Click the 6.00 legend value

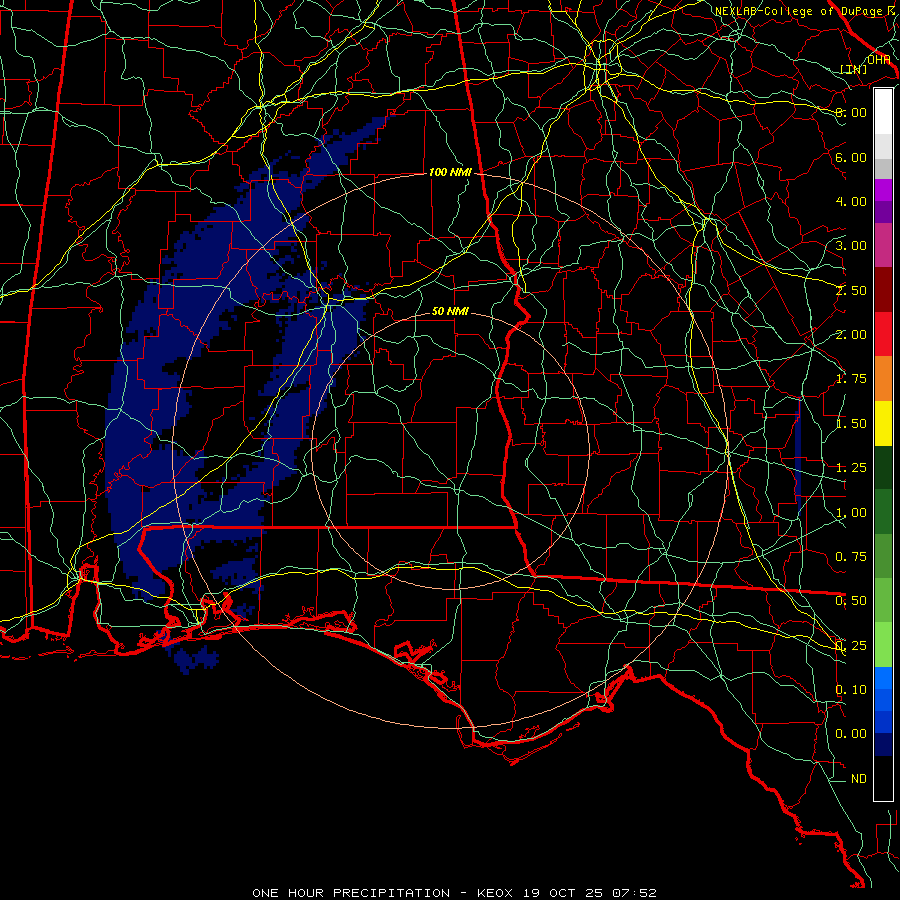tap(851, 157)
